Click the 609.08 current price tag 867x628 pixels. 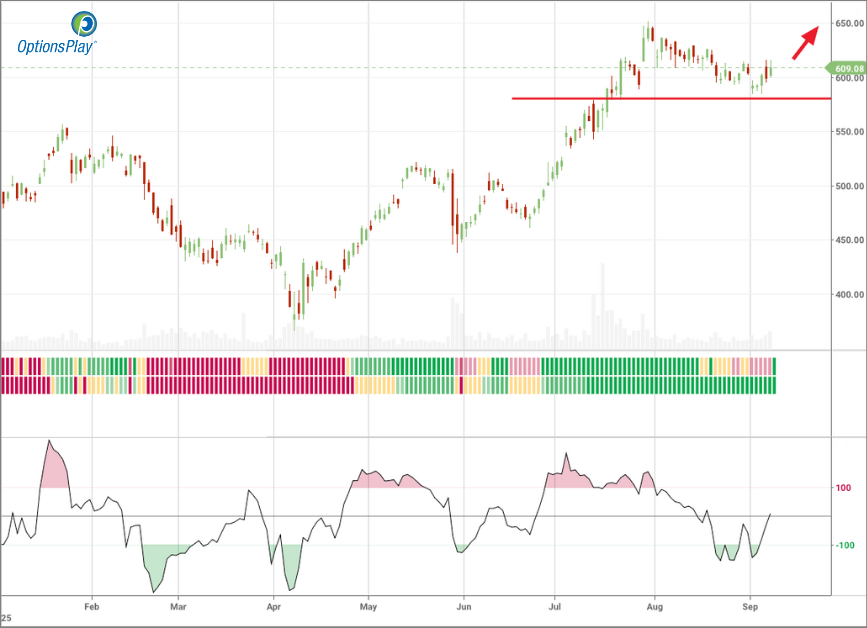click(845, 69)
